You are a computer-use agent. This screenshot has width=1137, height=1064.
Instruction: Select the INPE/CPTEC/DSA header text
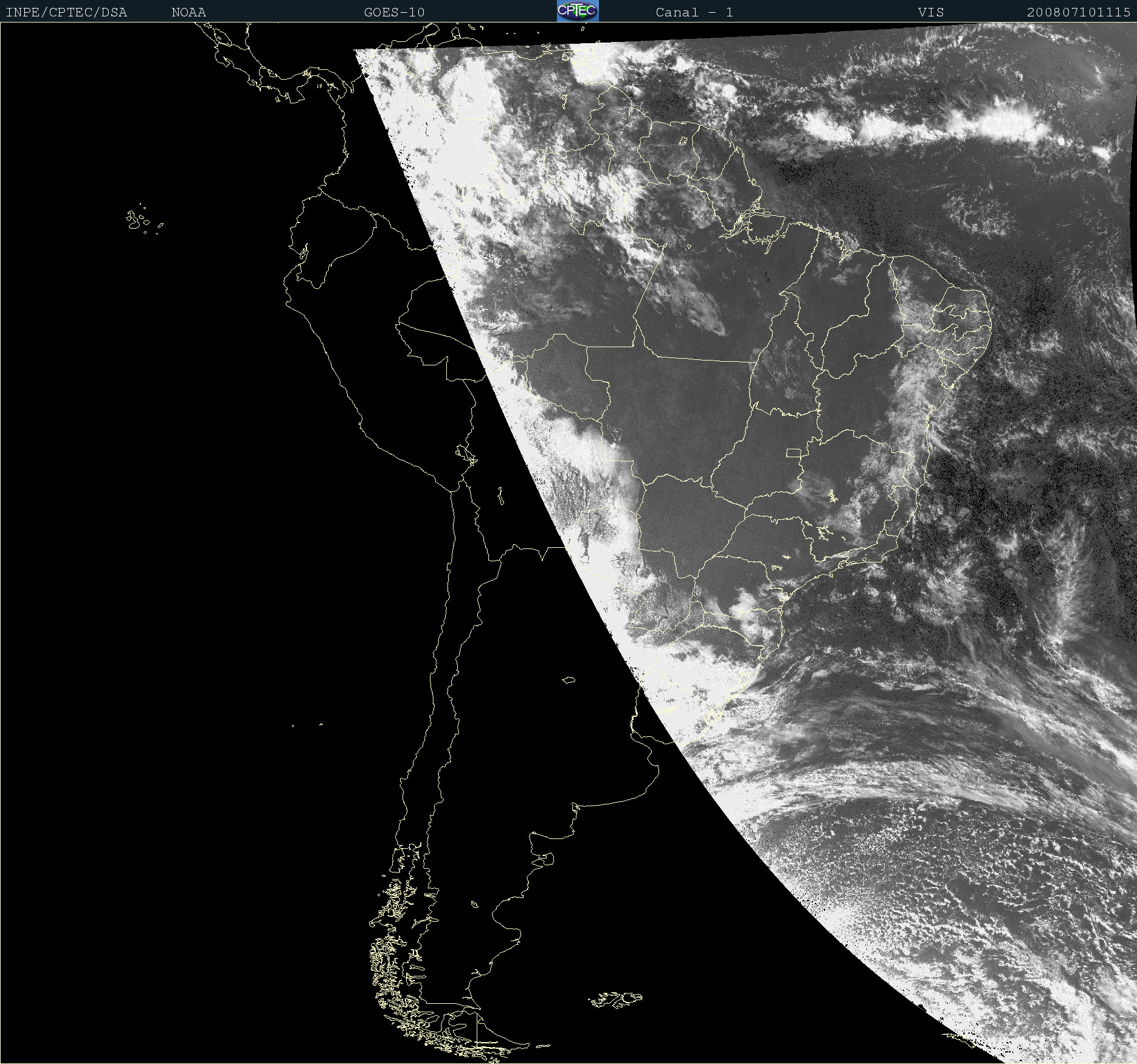(66, 12)
